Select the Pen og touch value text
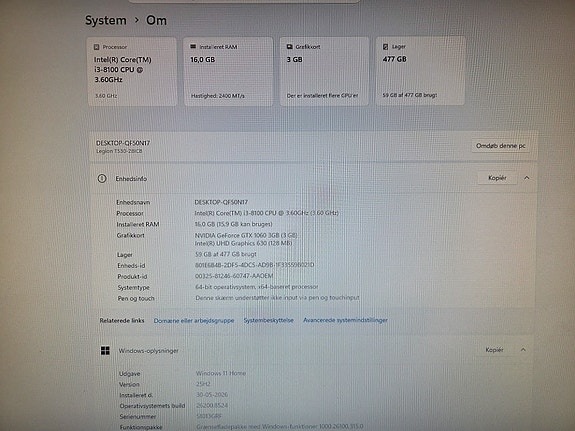The image size is (575, 431). coord(277,298)
